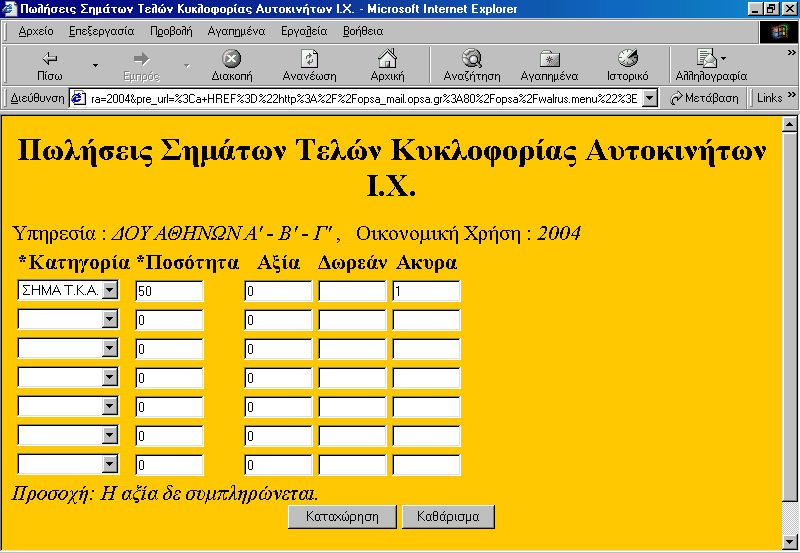
Task: Click the Καθάρισμα reset button
Action: pos(447,517)
